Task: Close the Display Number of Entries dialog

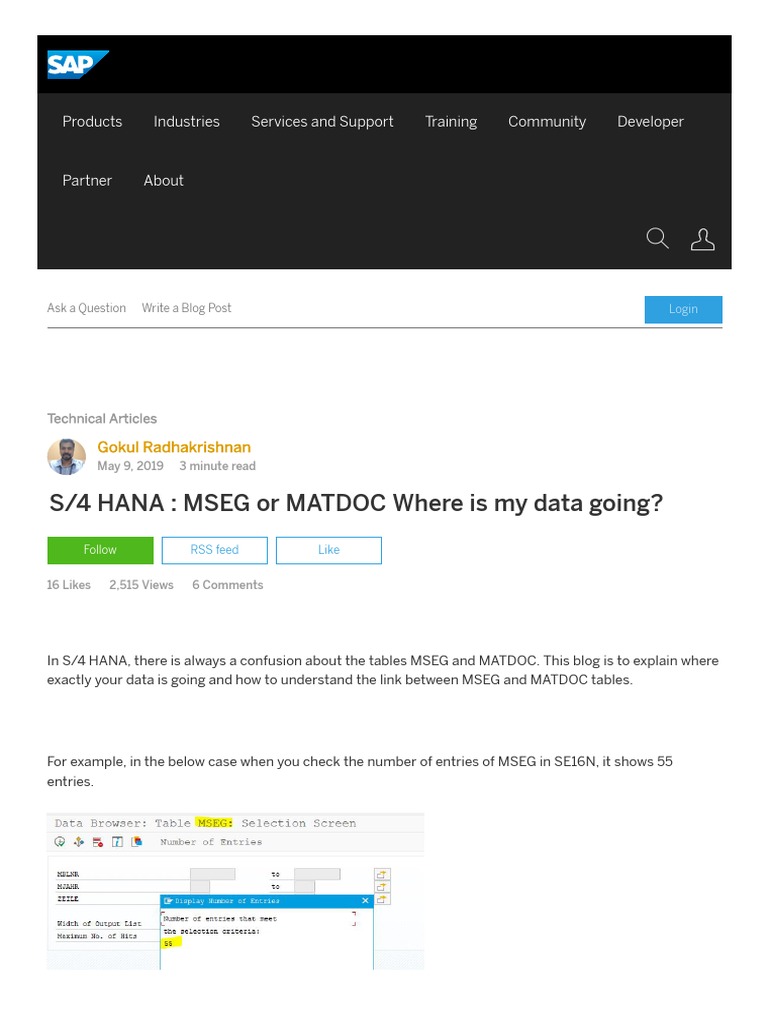Action: [365, 901]
